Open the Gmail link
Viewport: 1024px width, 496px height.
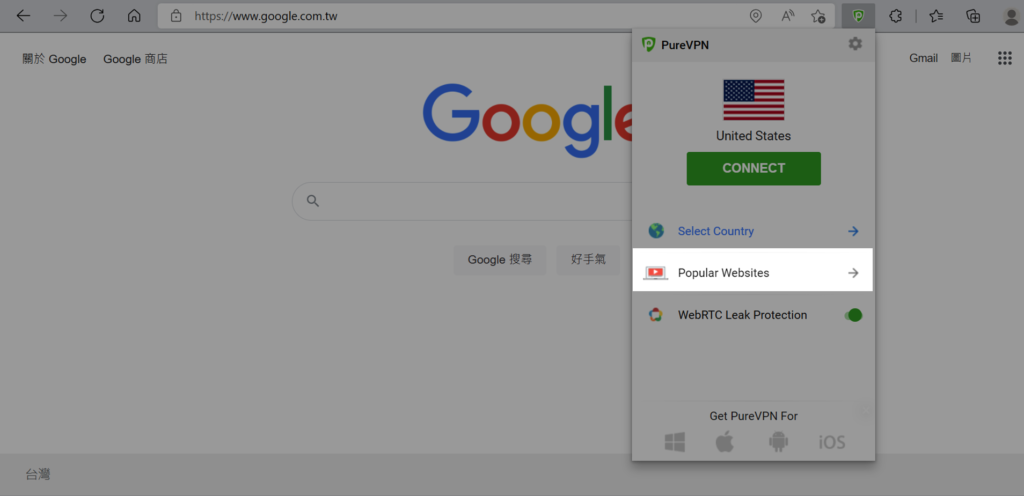click(923, 58)
